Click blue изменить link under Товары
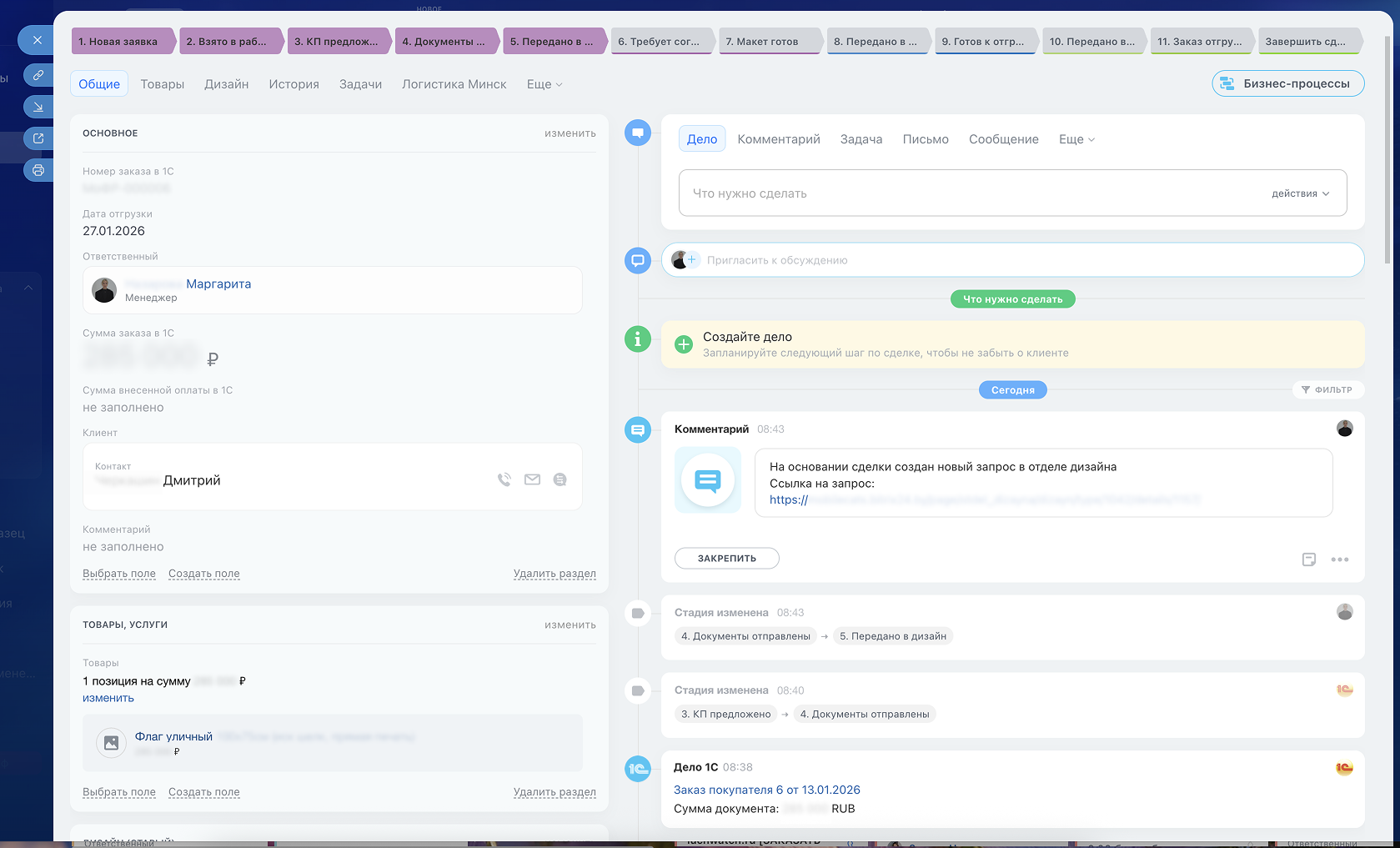 click(x=108, y=698)
